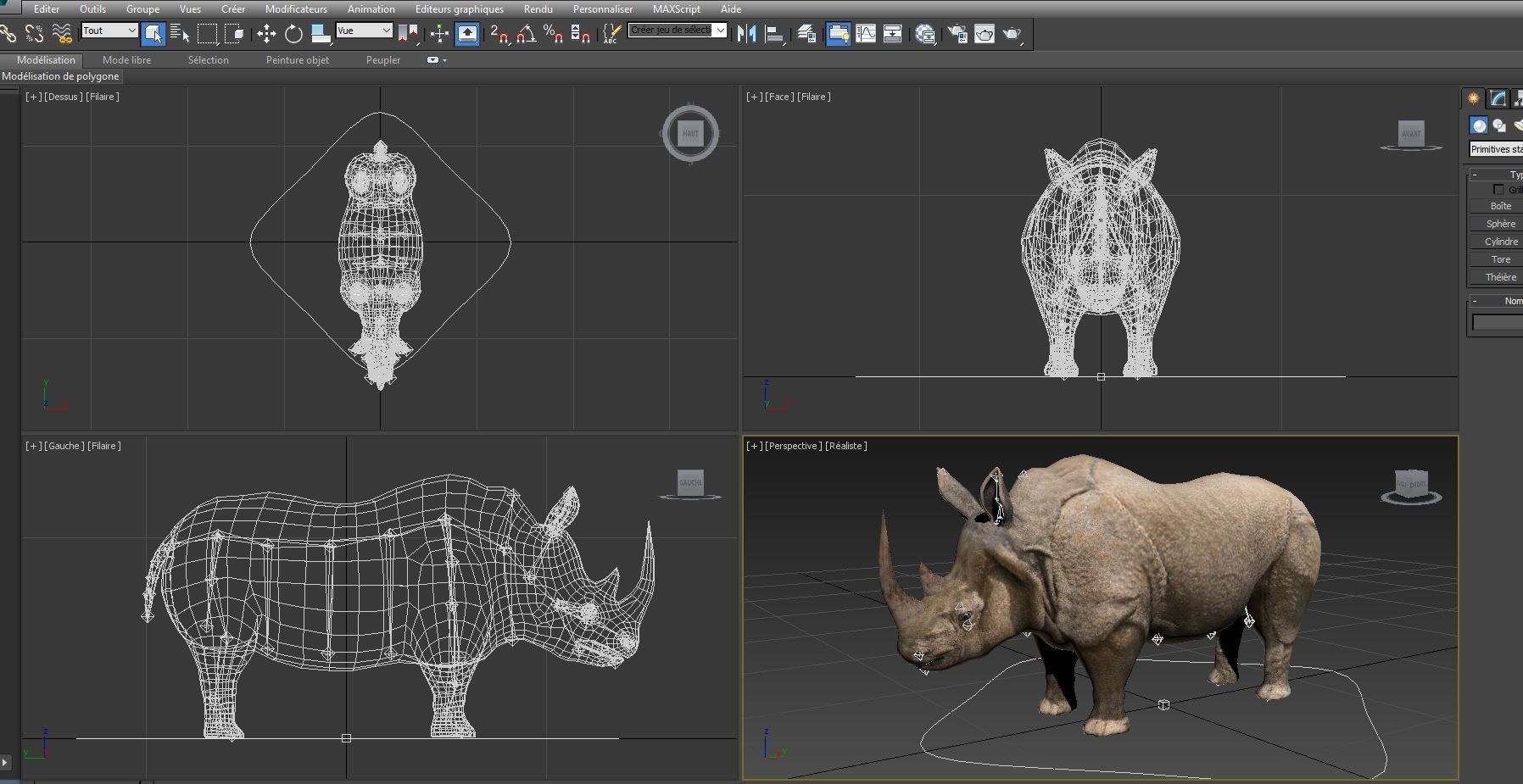The height and width of the screenshot is (784, 1523).
Task: Click the Théière primitive button
Action: click(x=1499, y=277)
